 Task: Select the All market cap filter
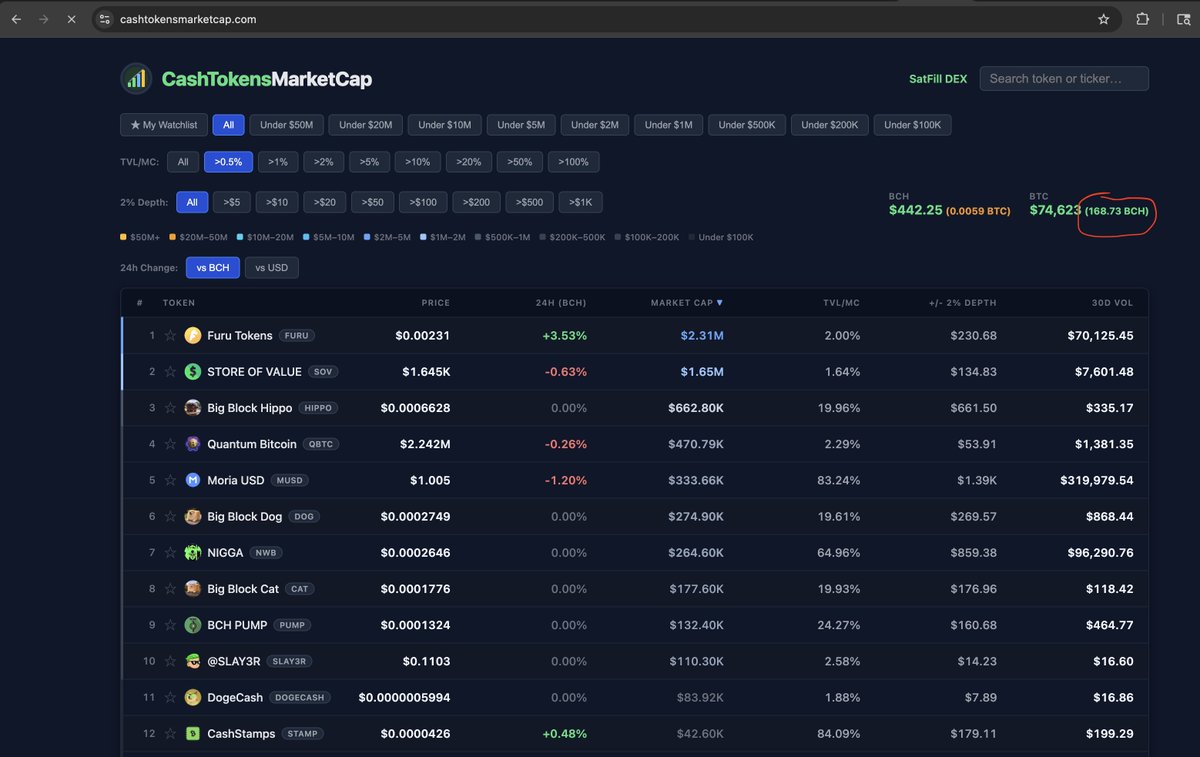click(x=228, y=125)
